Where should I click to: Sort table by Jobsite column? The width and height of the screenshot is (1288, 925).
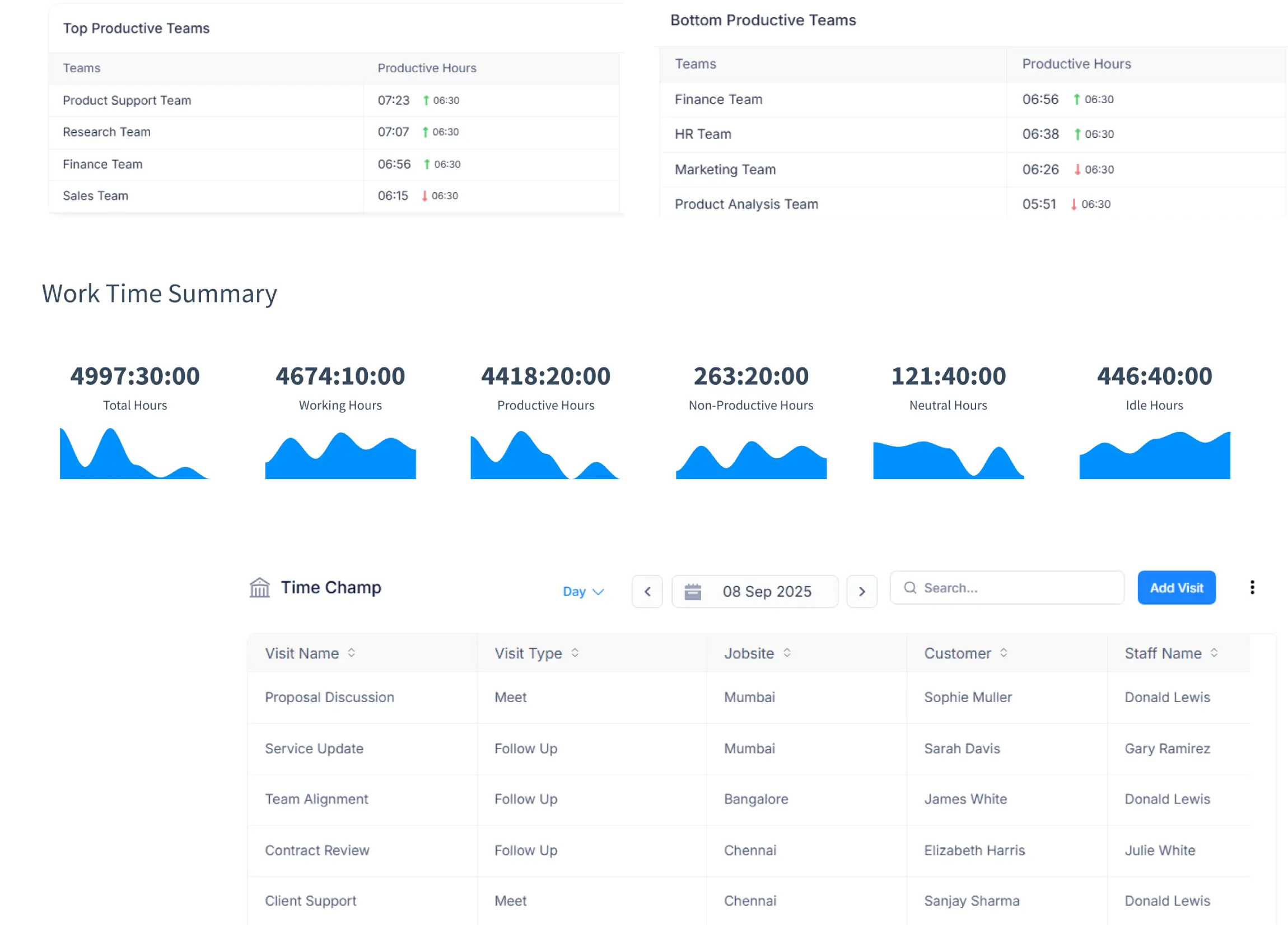(787, 653)
